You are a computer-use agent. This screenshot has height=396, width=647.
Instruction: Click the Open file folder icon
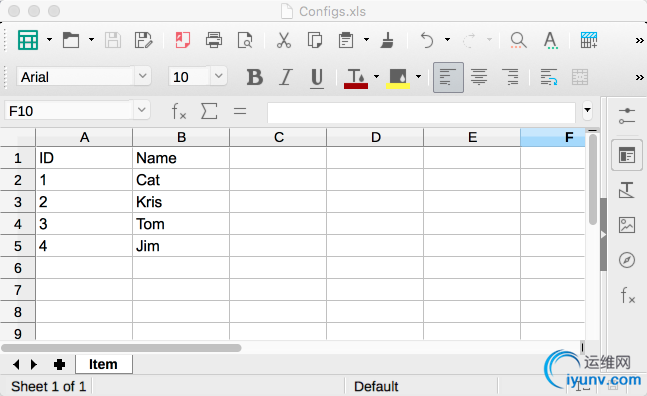(71, 40)
